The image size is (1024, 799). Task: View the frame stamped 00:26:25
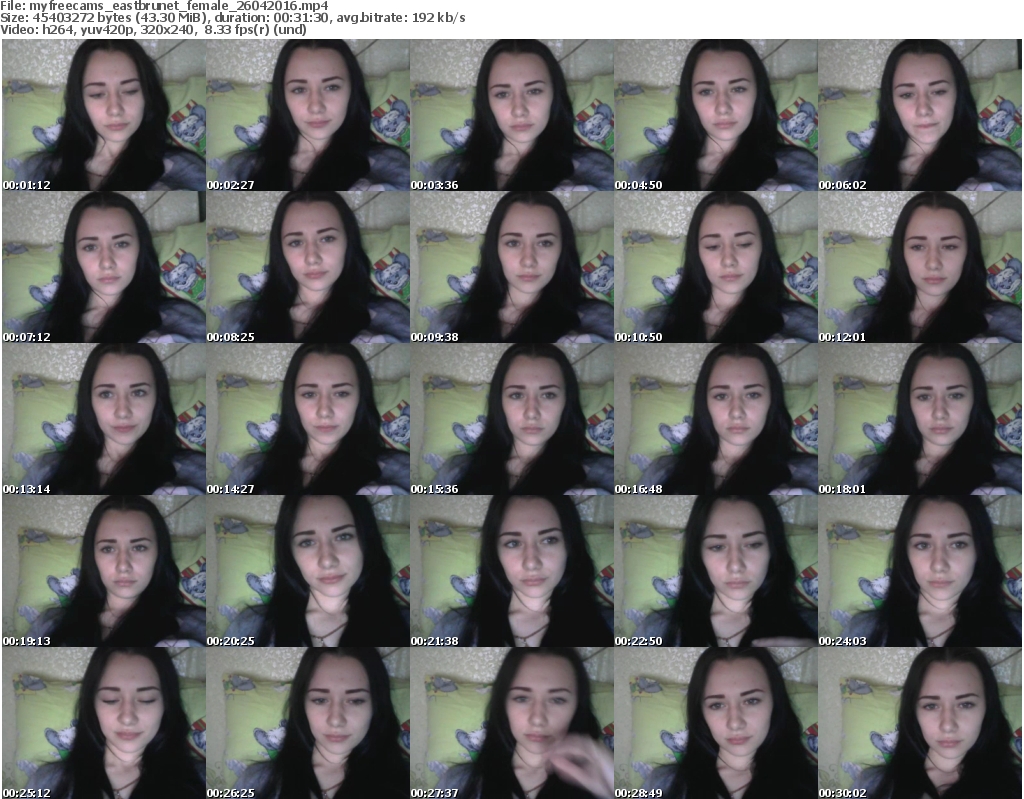coord(308,723)
